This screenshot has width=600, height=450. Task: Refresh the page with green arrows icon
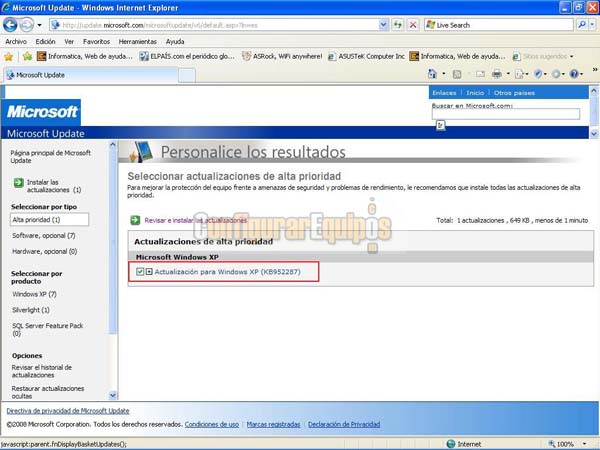tap(398, 25)
